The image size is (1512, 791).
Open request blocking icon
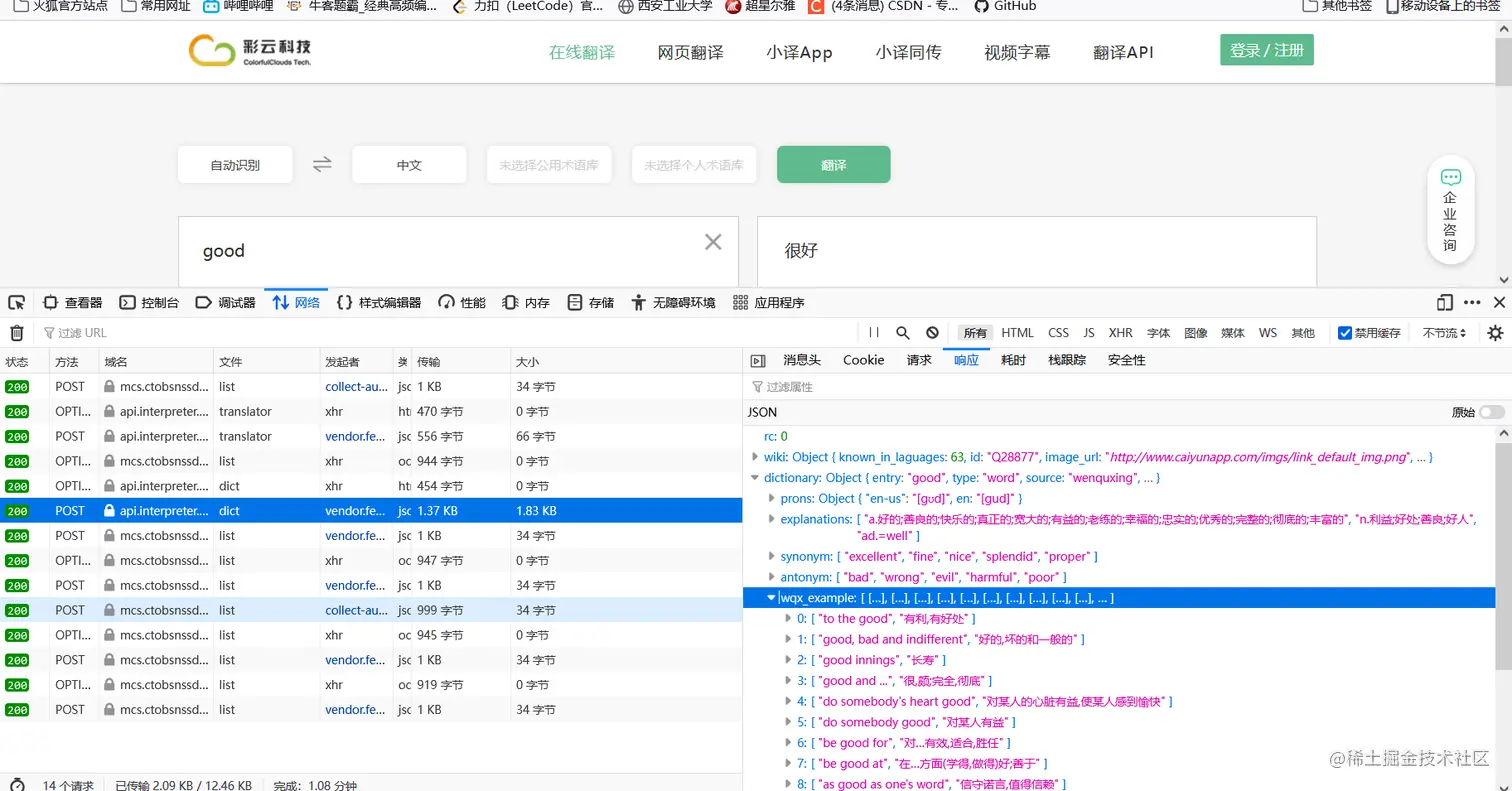(x=932, y=333)
